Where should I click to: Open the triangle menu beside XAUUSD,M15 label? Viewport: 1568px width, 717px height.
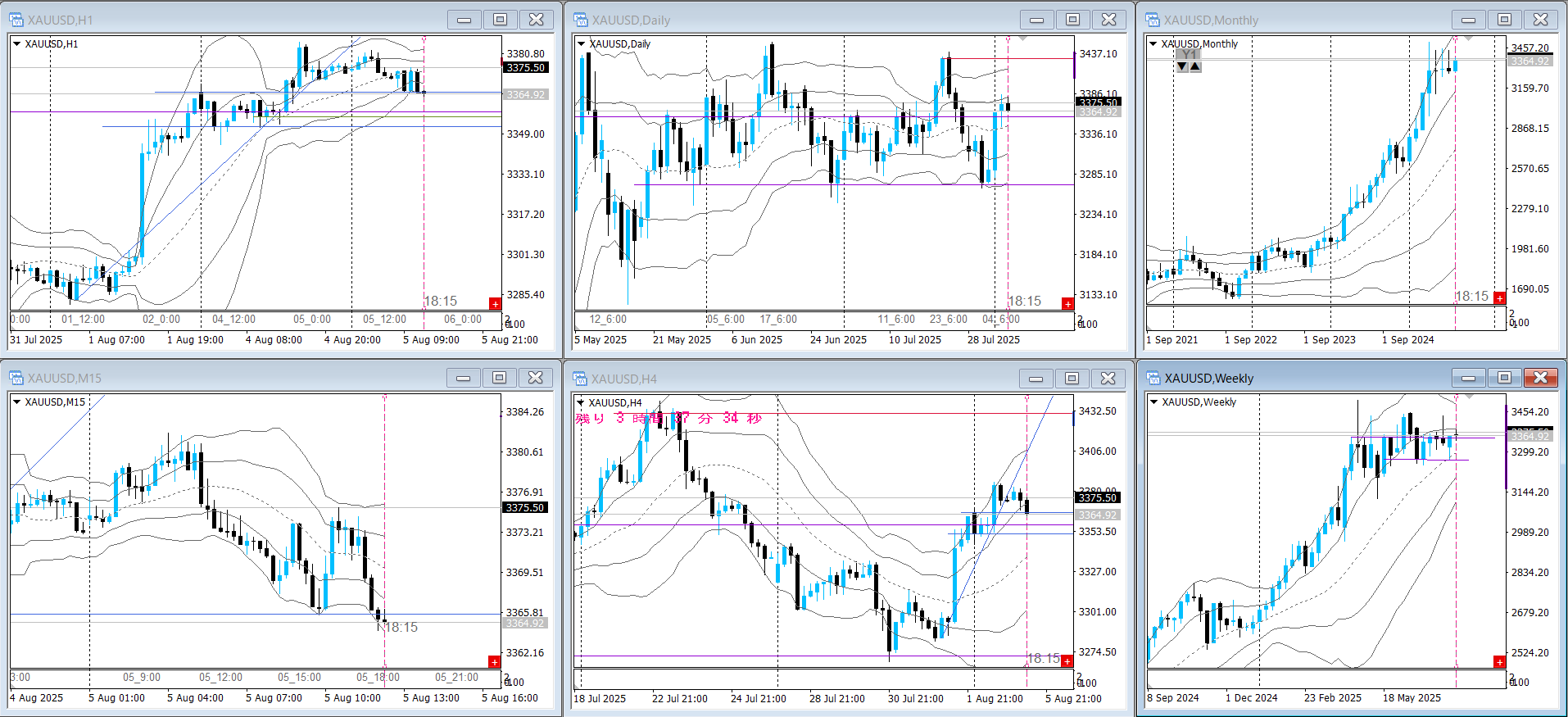16,402
